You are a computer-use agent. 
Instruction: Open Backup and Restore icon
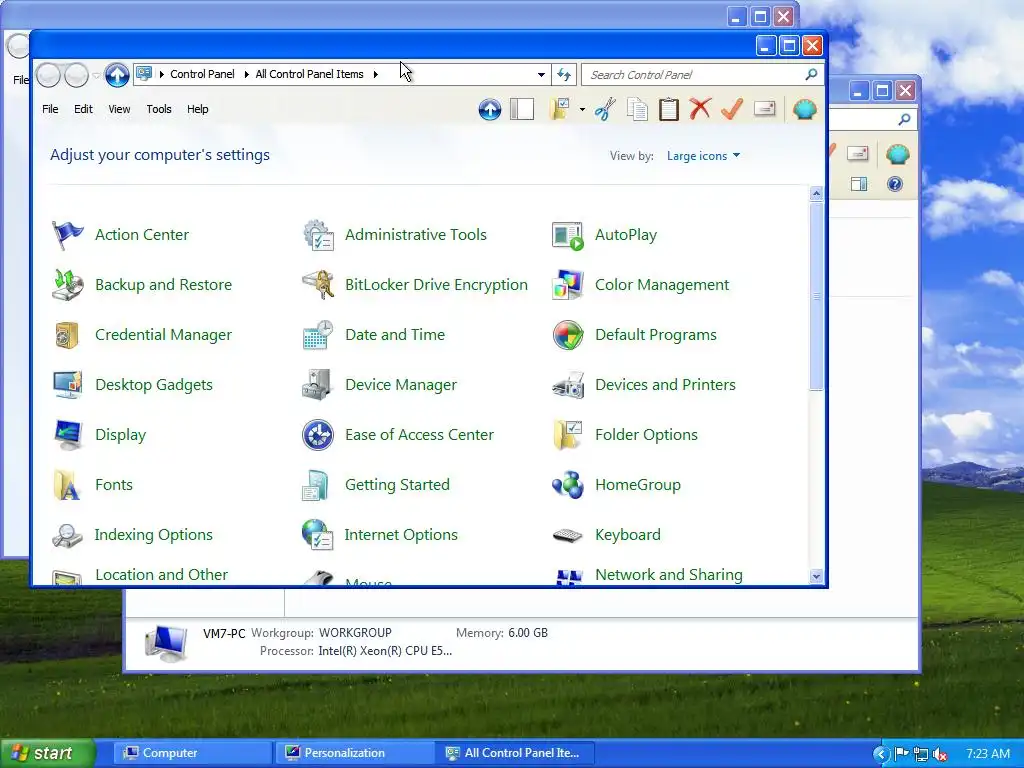(67, 285)
